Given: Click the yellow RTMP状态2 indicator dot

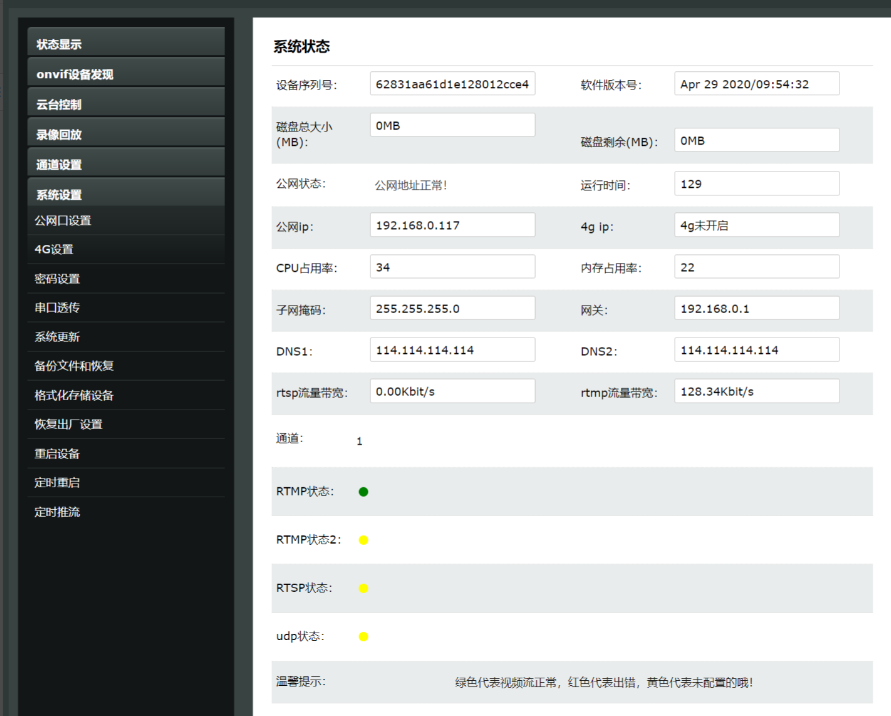Looking at the screenshot, I should 364,540.
